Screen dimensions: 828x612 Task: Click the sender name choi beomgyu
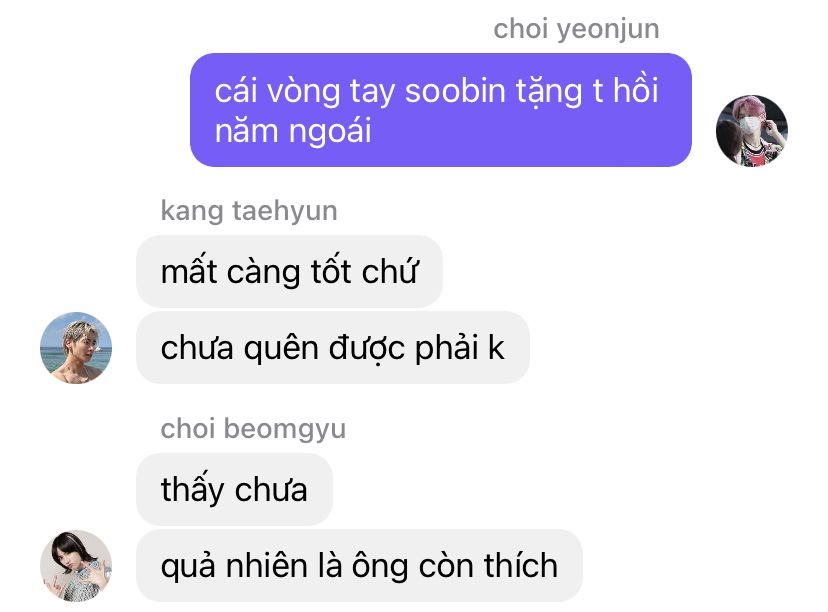point(253,428)
